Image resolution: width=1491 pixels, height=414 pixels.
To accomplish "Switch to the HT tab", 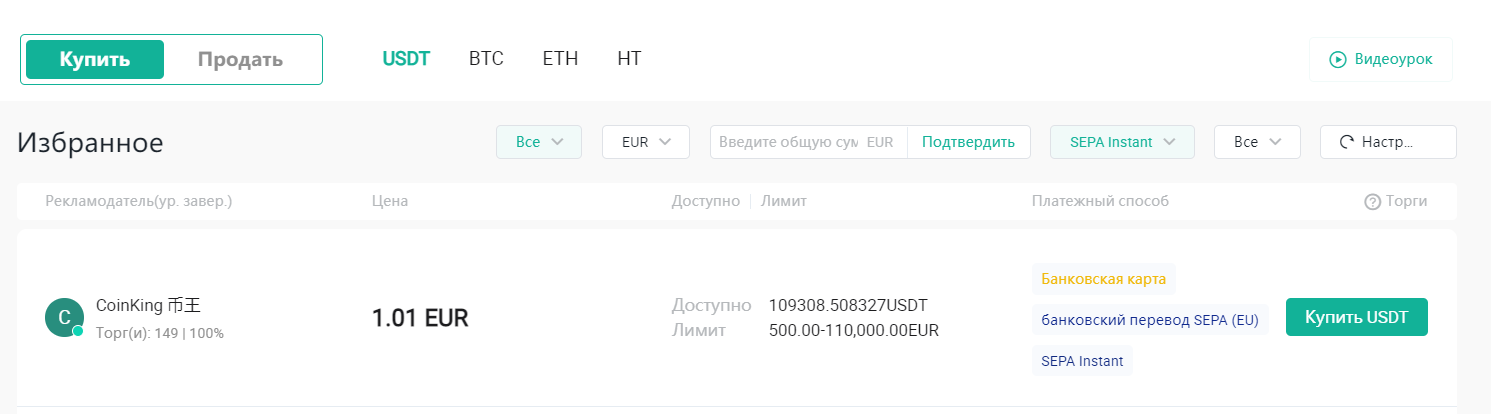I will tap(629, 59).
